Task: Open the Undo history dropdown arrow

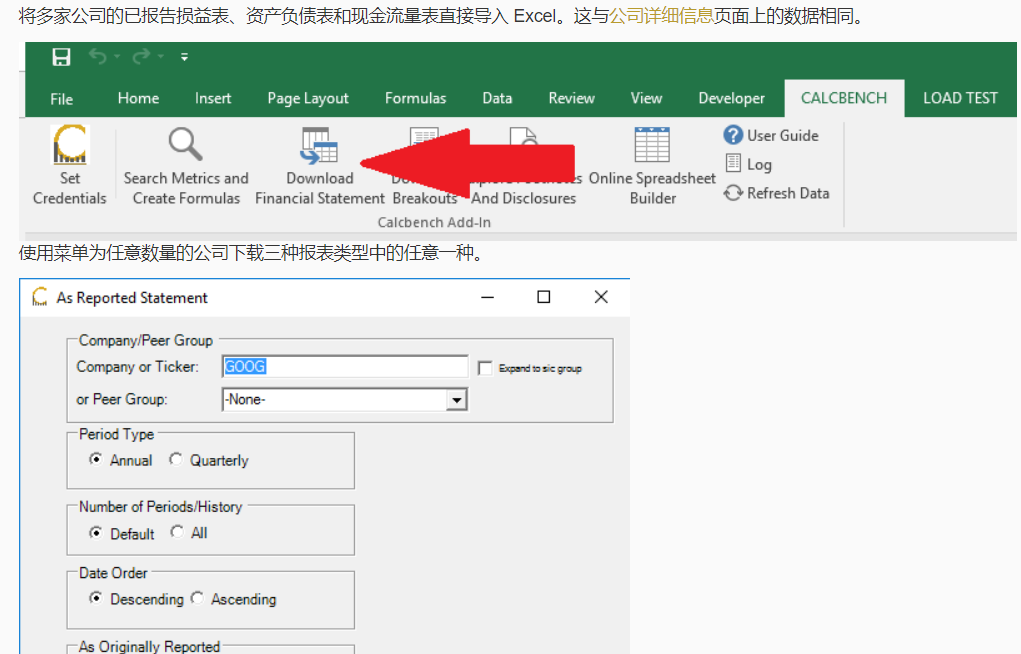Action: [x=117, y=57]
